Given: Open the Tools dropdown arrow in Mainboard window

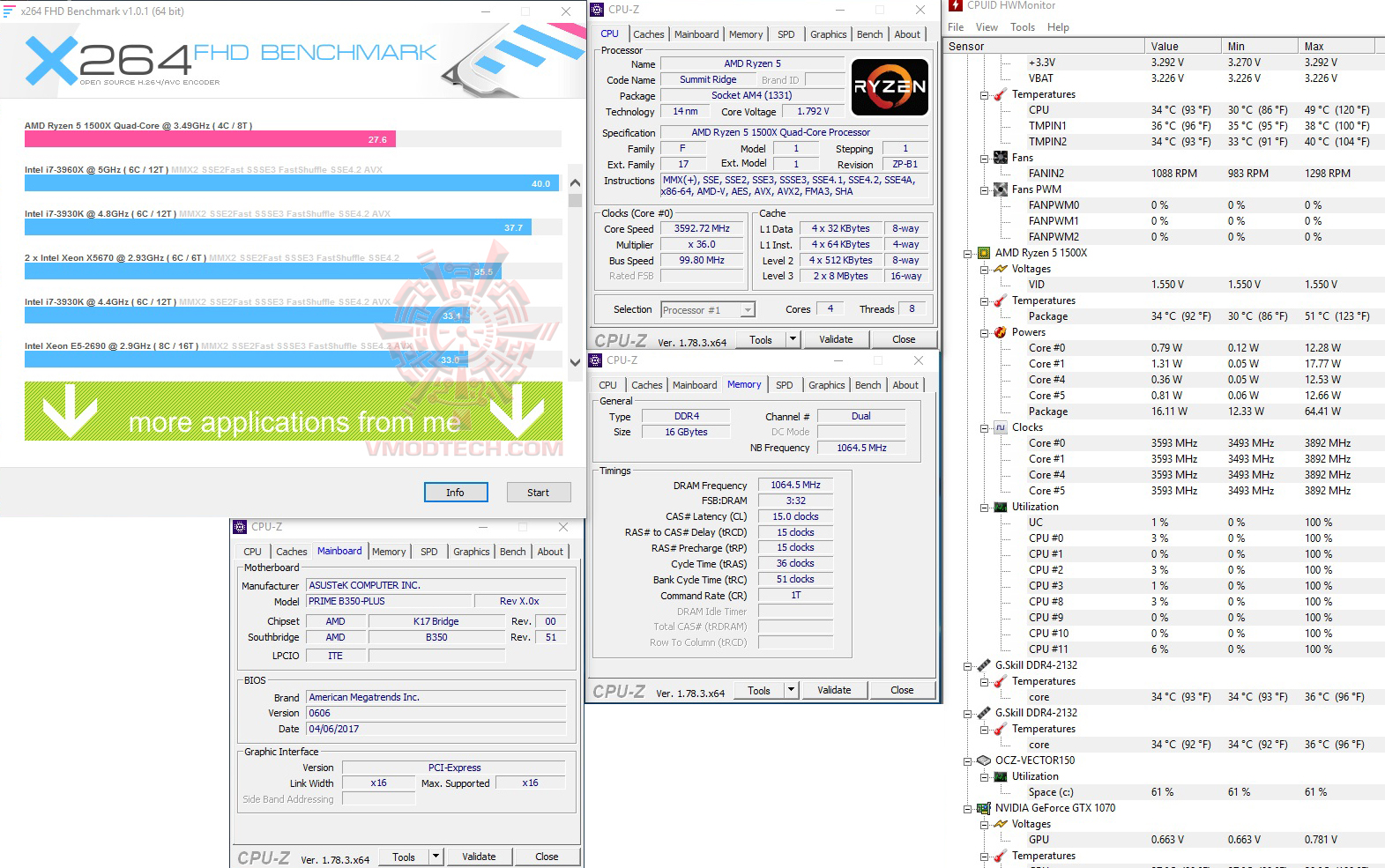Looking at the screenshot, I should point(436,857).
